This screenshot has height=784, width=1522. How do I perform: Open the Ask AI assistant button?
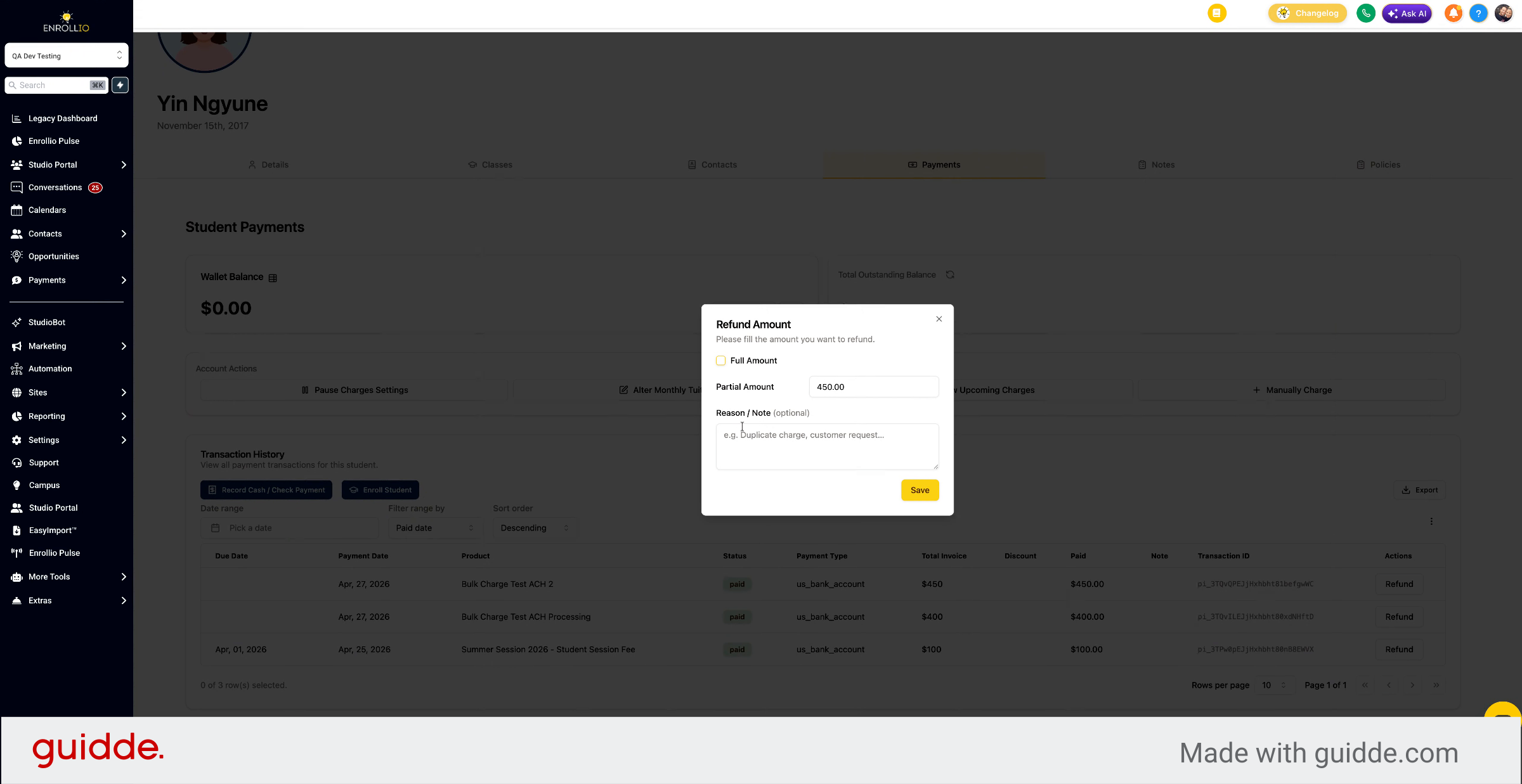coord(1407,13)
